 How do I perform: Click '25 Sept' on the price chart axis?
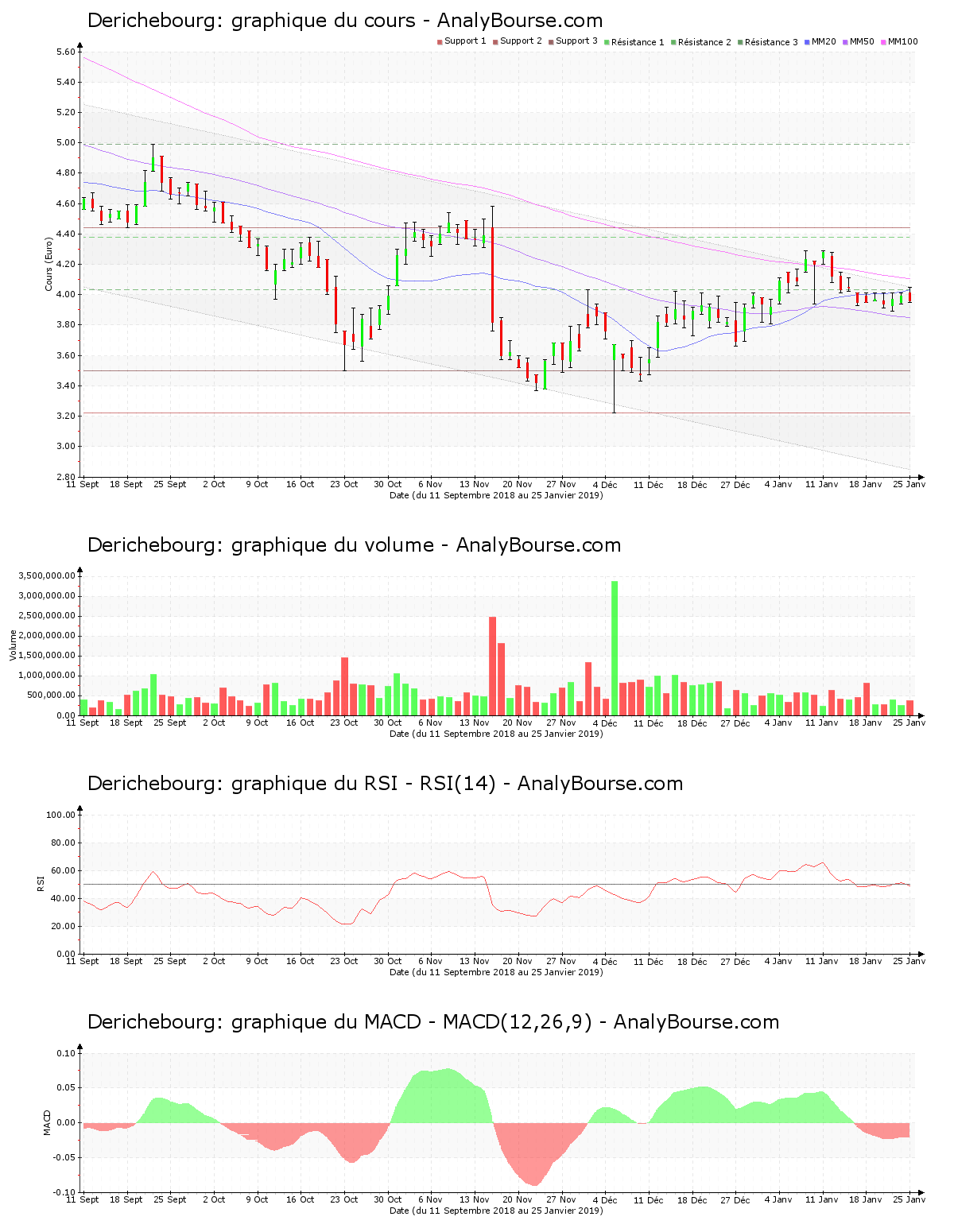click(x=170, y=484)
